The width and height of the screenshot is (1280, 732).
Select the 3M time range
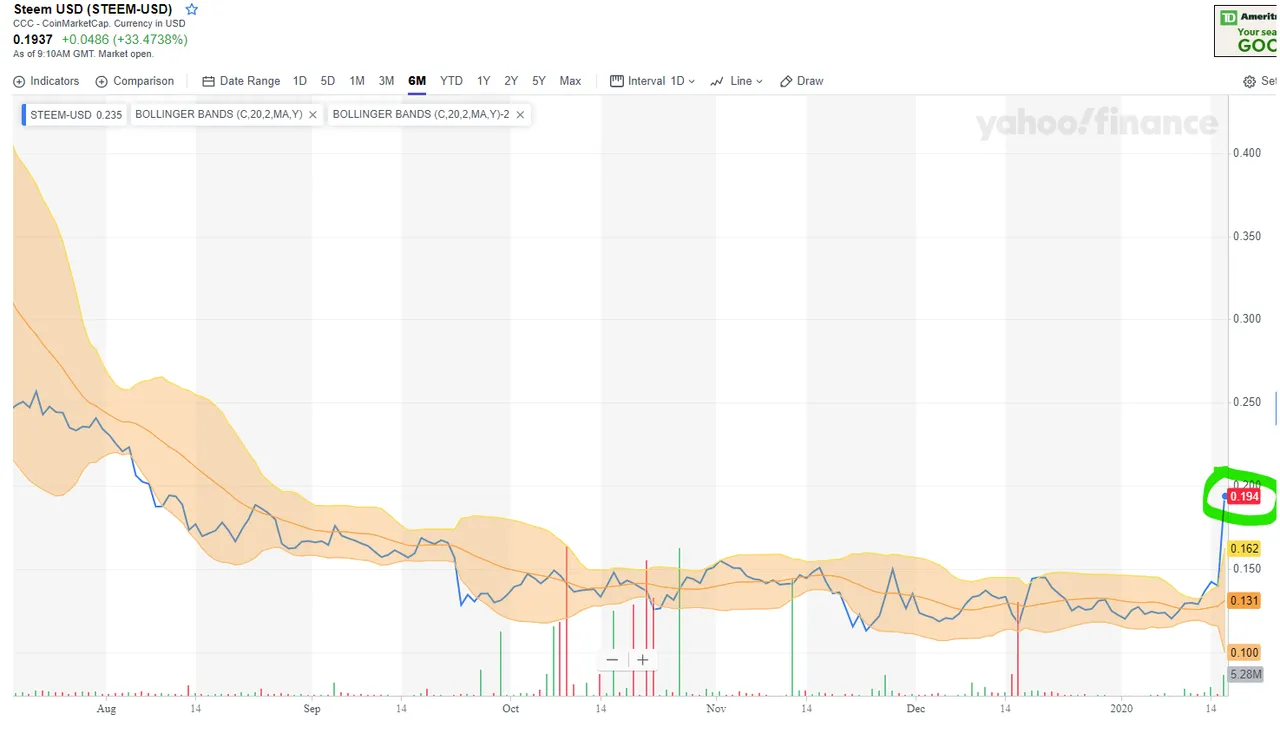pyautogui.click(x=386, y=81)
